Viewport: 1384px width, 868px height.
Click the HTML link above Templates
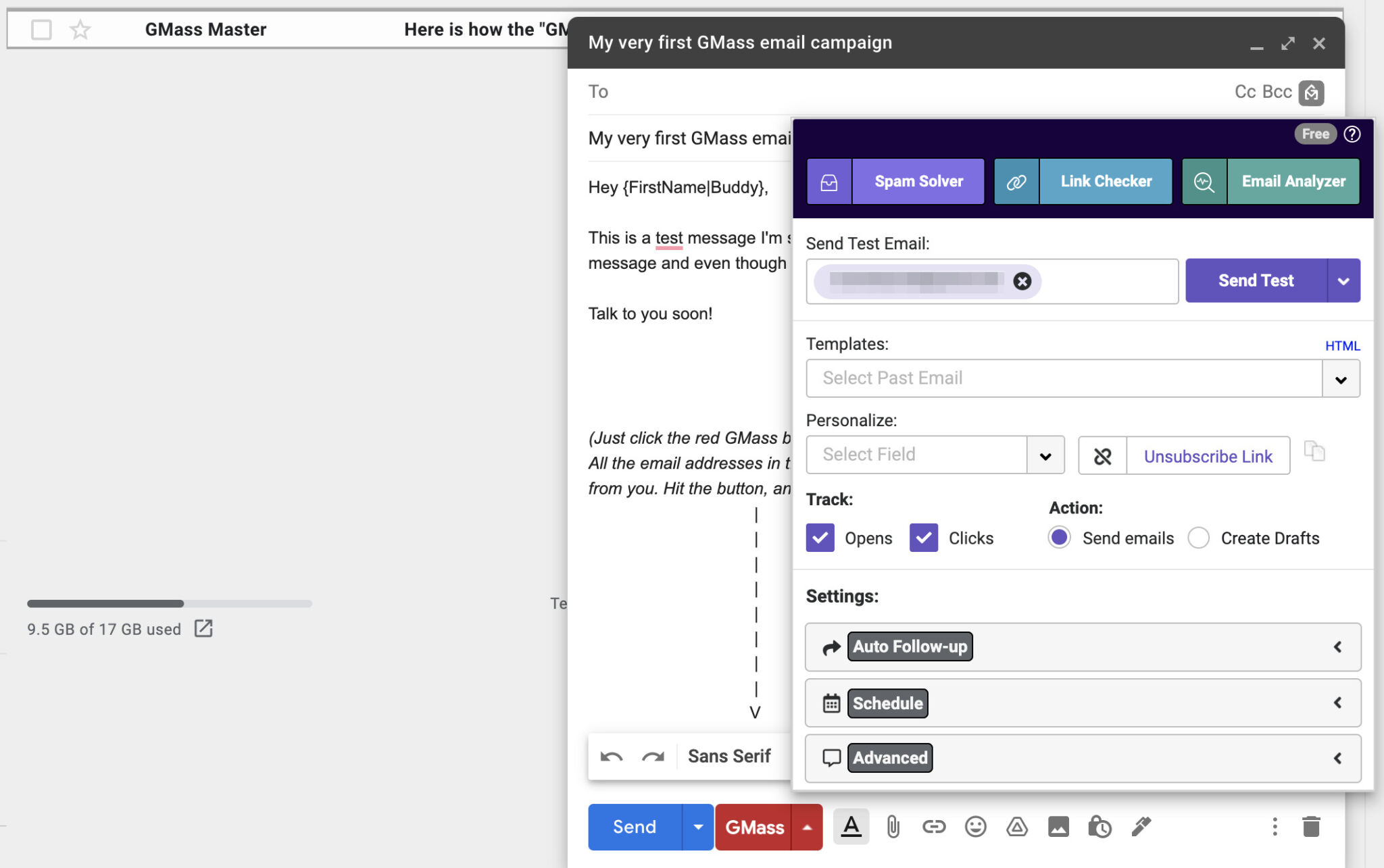pyautogui.click(x=1343, y=345)
